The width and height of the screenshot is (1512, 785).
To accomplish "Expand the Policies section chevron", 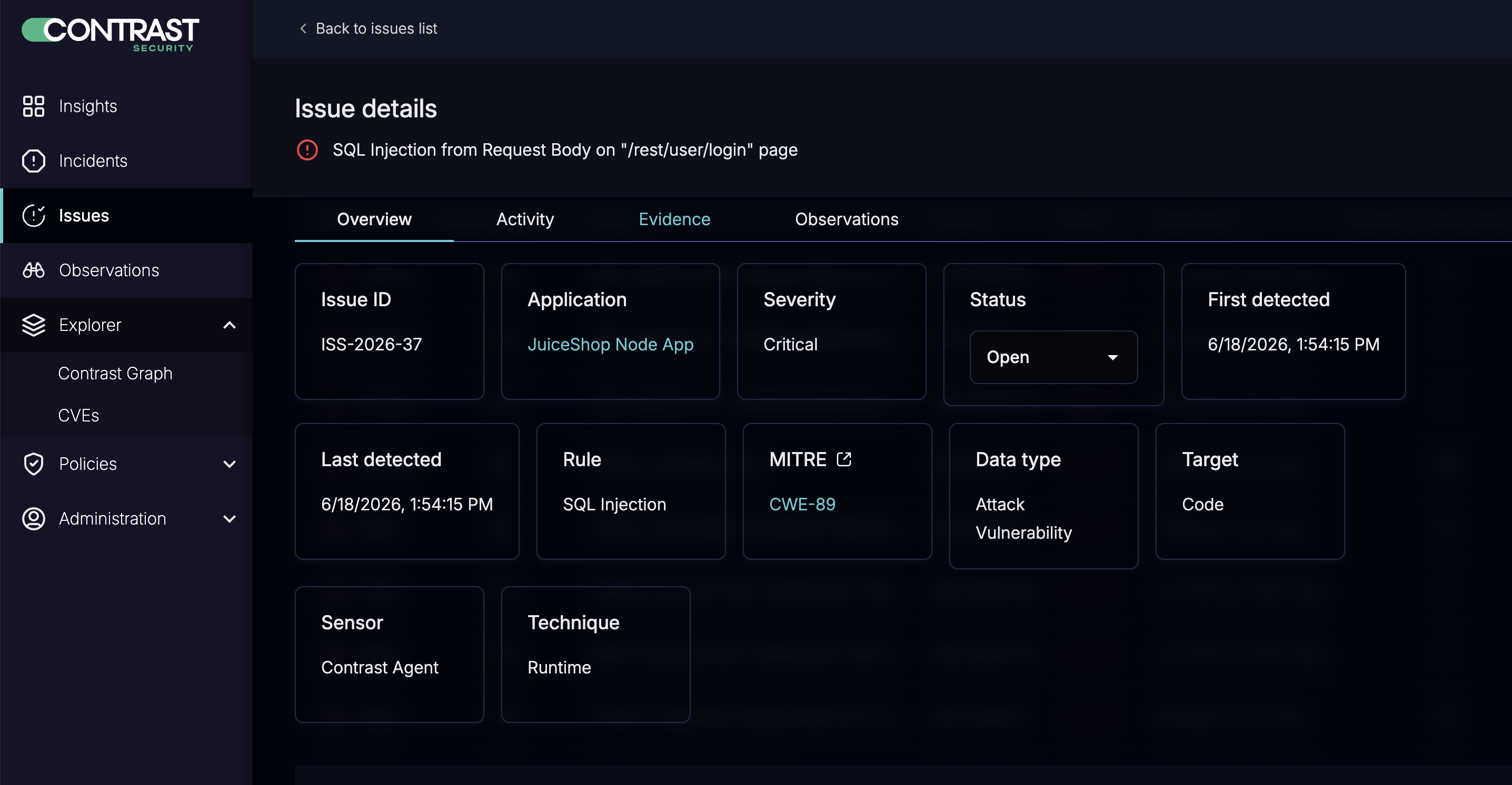I will pyautogui.click(x=230, y=464).
